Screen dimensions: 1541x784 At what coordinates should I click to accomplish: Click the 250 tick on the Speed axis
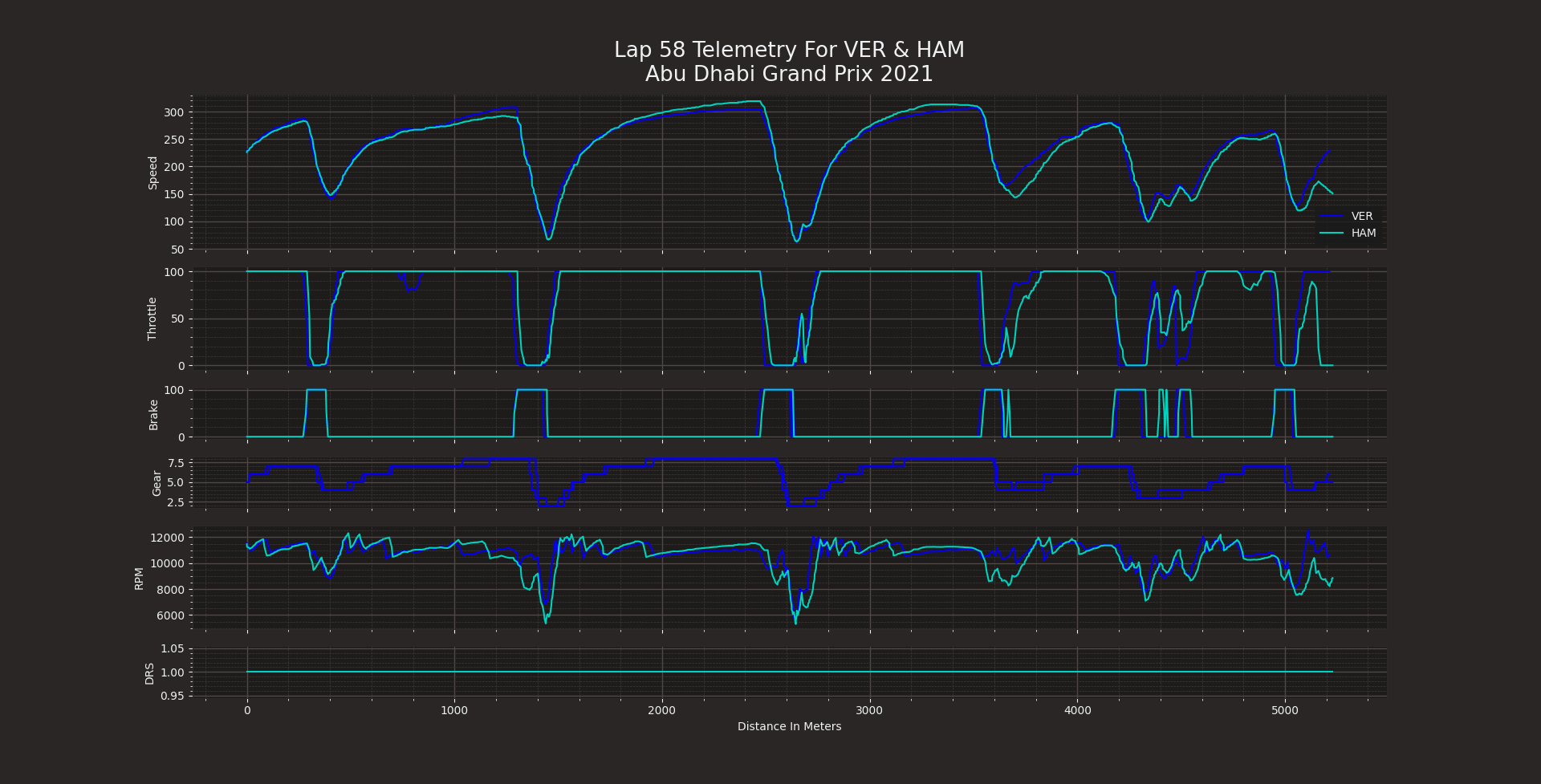[174, 140]
